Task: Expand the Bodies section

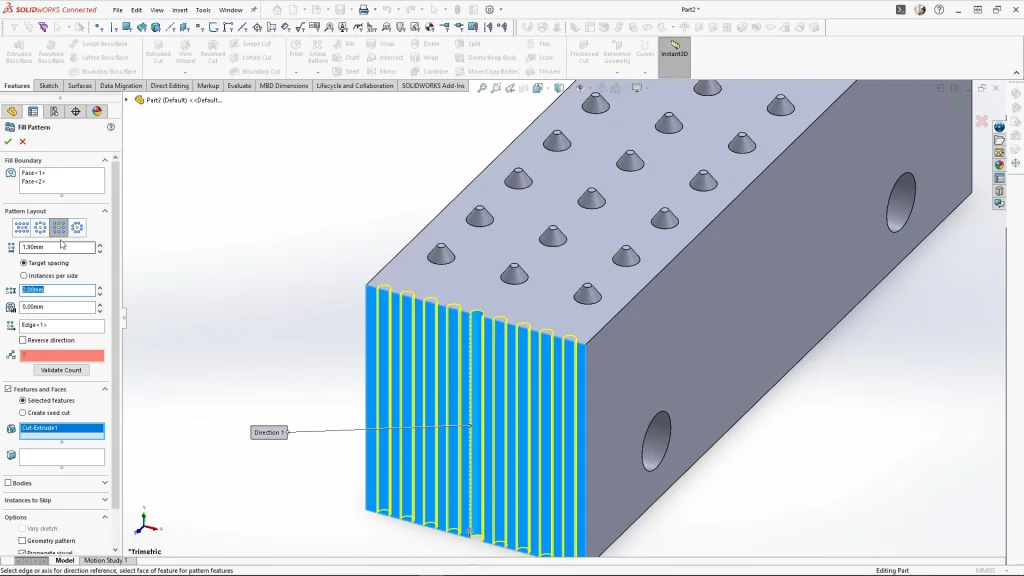Action: click(104, 483)
